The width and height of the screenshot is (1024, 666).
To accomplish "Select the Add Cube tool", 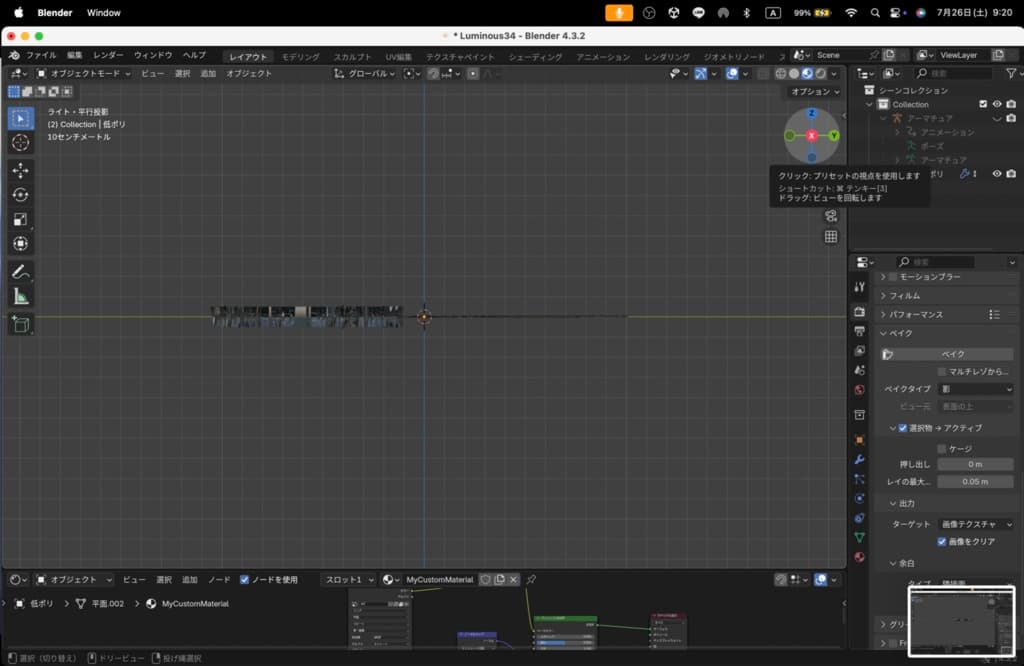I will [21, 324].
